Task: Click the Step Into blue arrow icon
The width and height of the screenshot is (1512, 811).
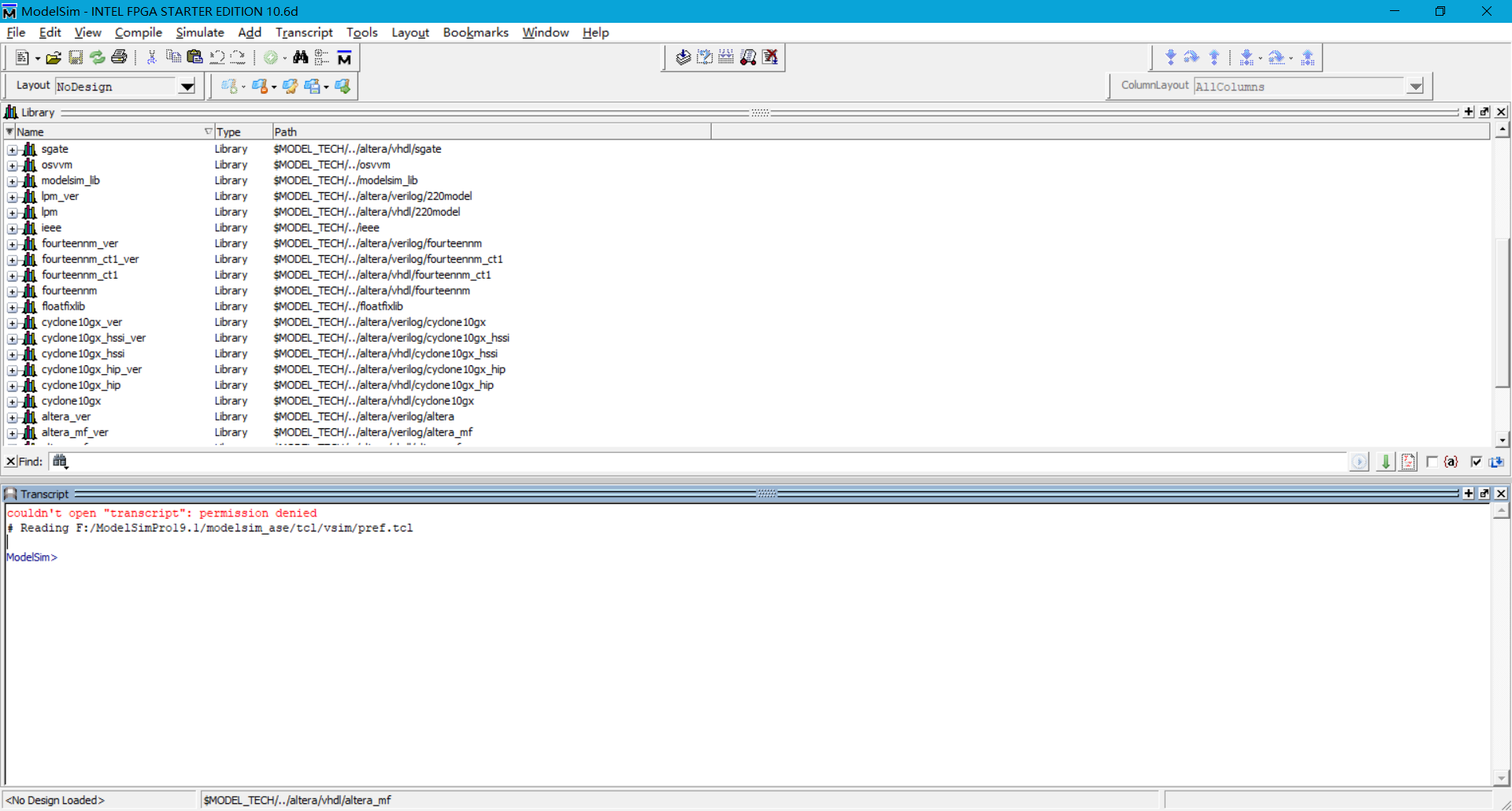Action: 1170,57
